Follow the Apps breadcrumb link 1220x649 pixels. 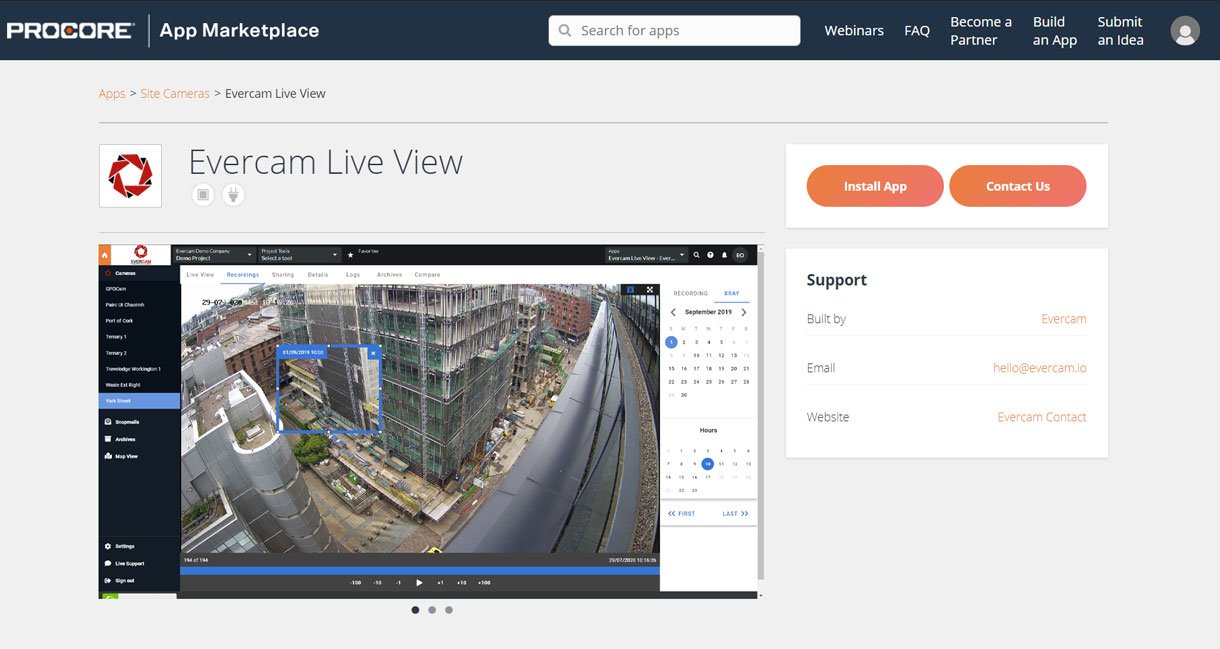(x=112, y=94)
